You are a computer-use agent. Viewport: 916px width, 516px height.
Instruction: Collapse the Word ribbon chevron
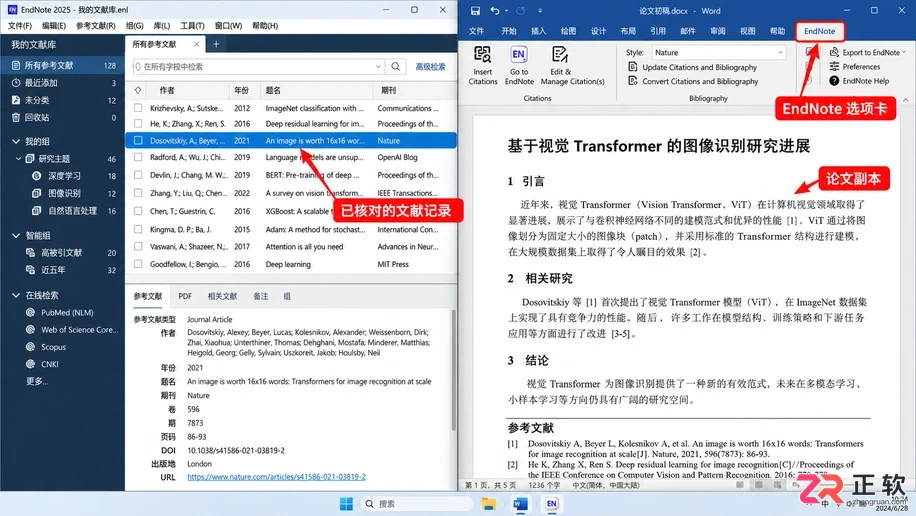coord(905,100)
